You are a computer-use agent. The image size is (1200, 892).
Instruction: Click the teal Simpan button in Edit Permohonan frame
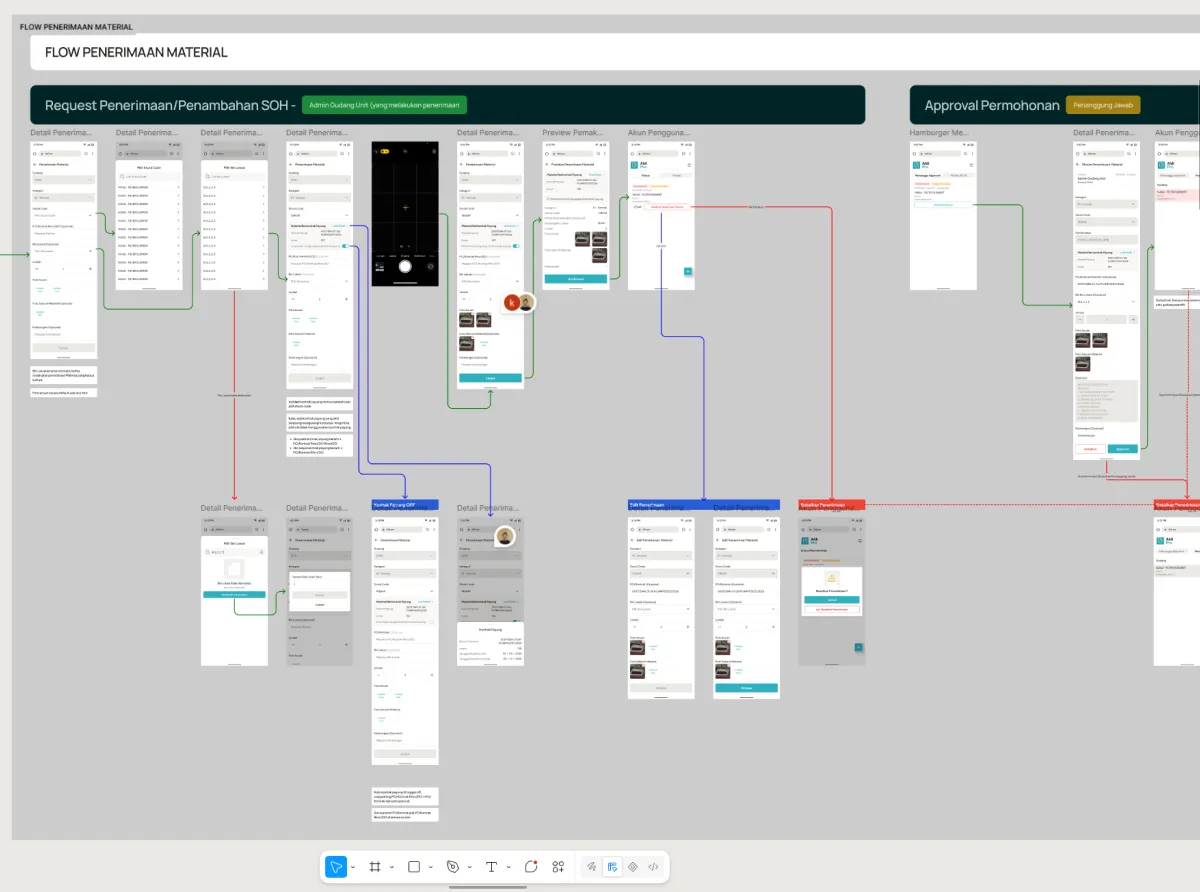pyautogui.click(x=746, y=688)
